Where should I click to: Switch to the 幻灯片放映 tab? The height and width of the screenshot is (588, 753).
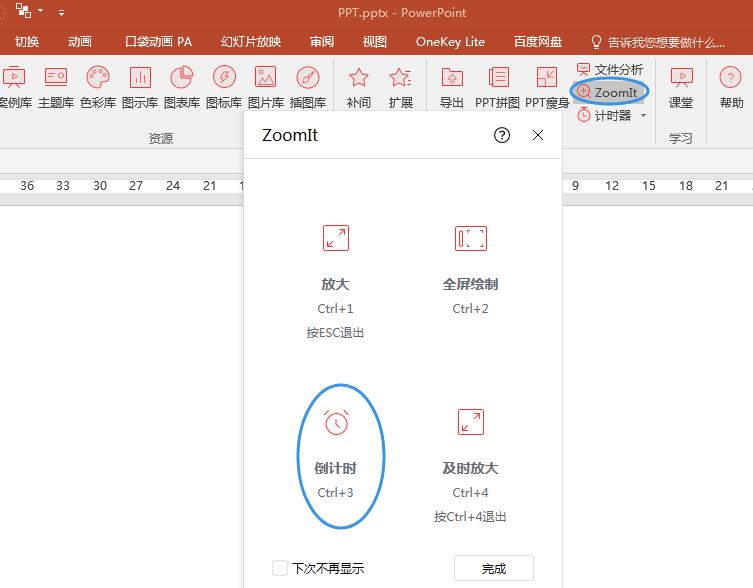tap(251, 42)
